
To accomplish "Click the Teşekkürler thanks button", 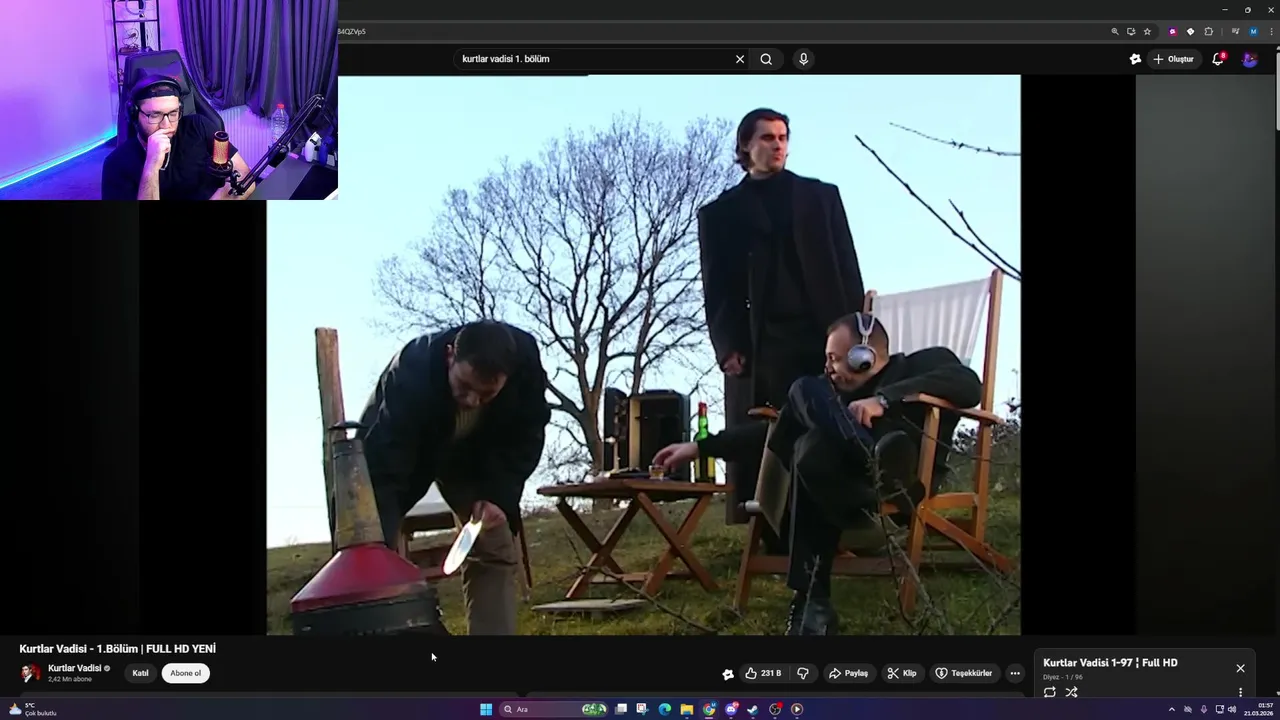I will tap(964, 673).
